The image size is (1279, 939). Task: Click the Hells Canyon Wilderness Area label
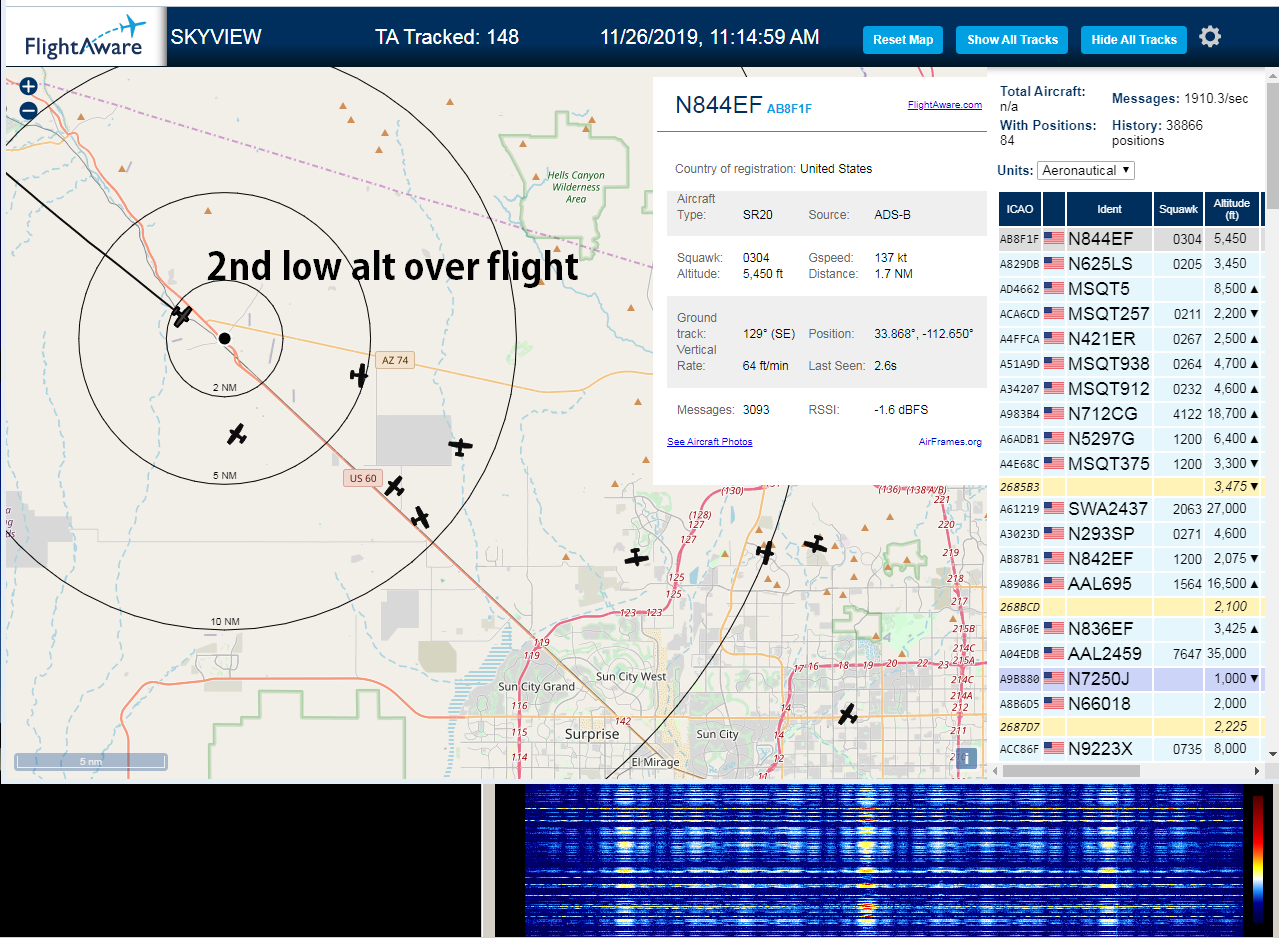click(x=576, y=187)
